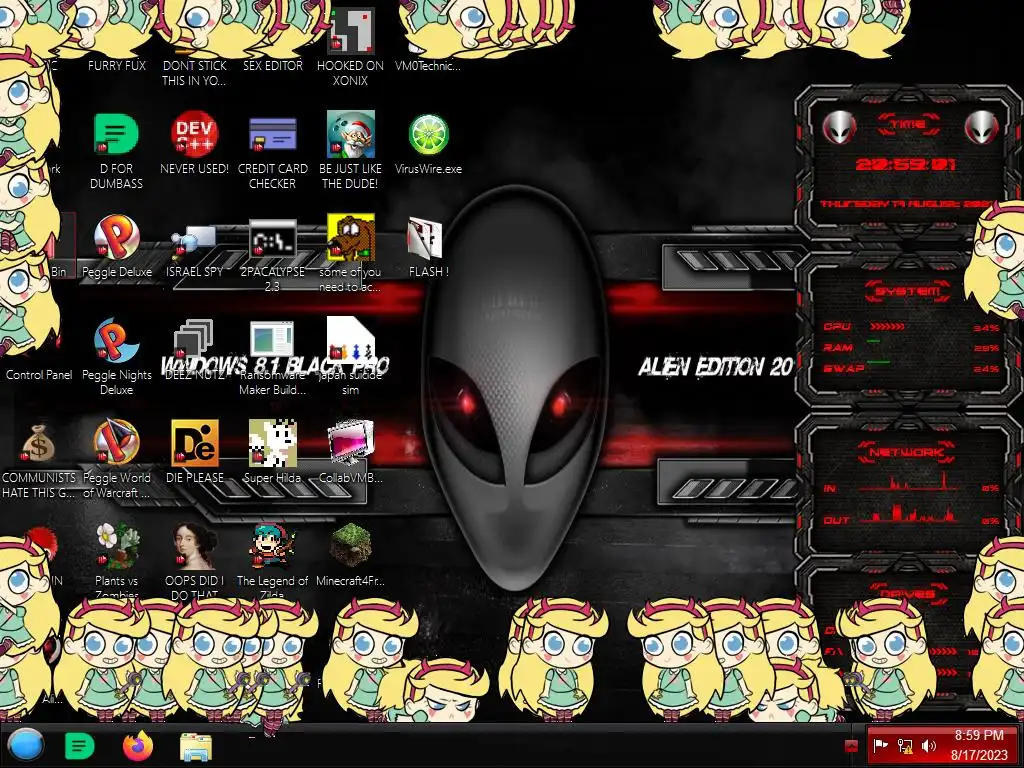The height and width of the screenshot is (768, 1024).
Task: Open Peggle Deluxe desktop shortcut
Action: (116, 237)
